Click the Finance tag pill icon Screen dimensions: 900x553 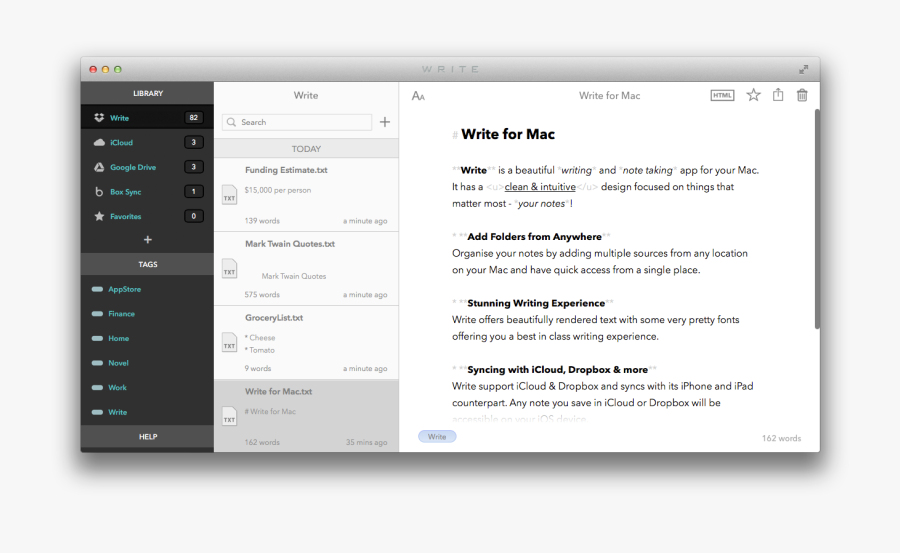click(x=98, y=314)
